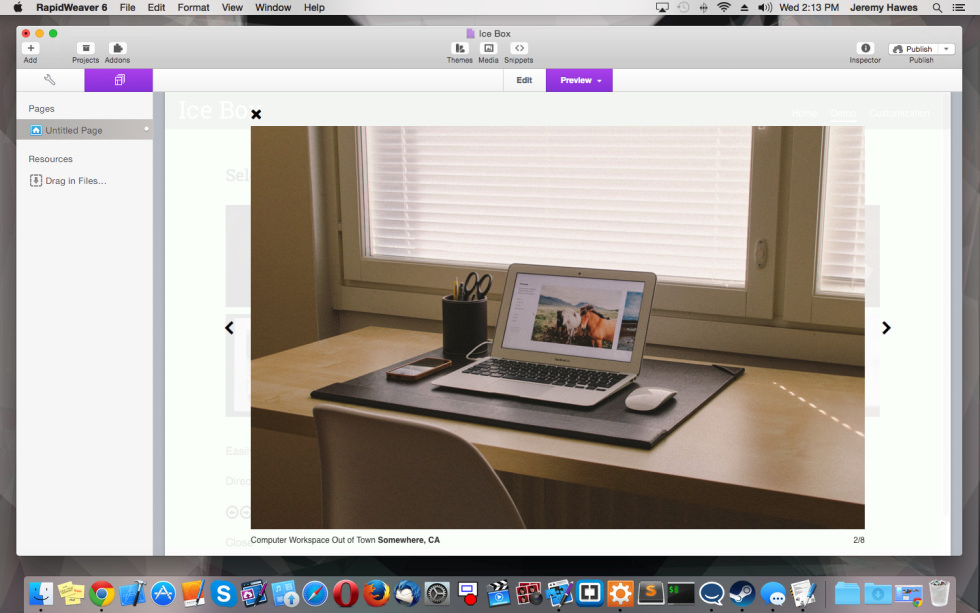Viewport: 980px width, 613px height.
Task: Open System Preferences from the dock
Action: click(438, 593)
